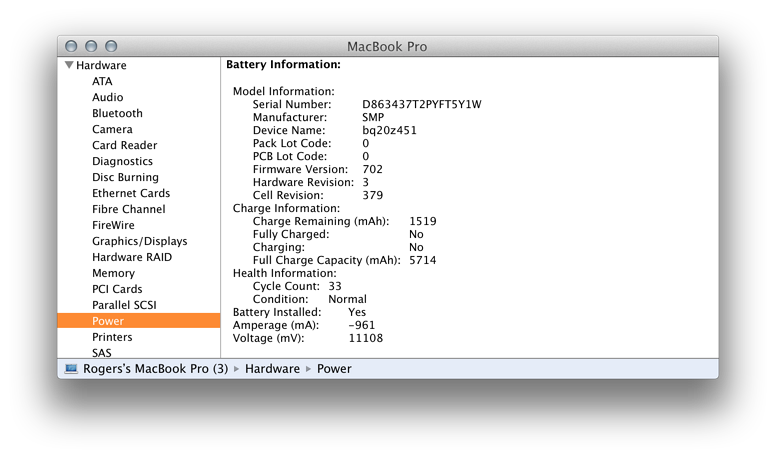Open Memory information

click(113, 273)
